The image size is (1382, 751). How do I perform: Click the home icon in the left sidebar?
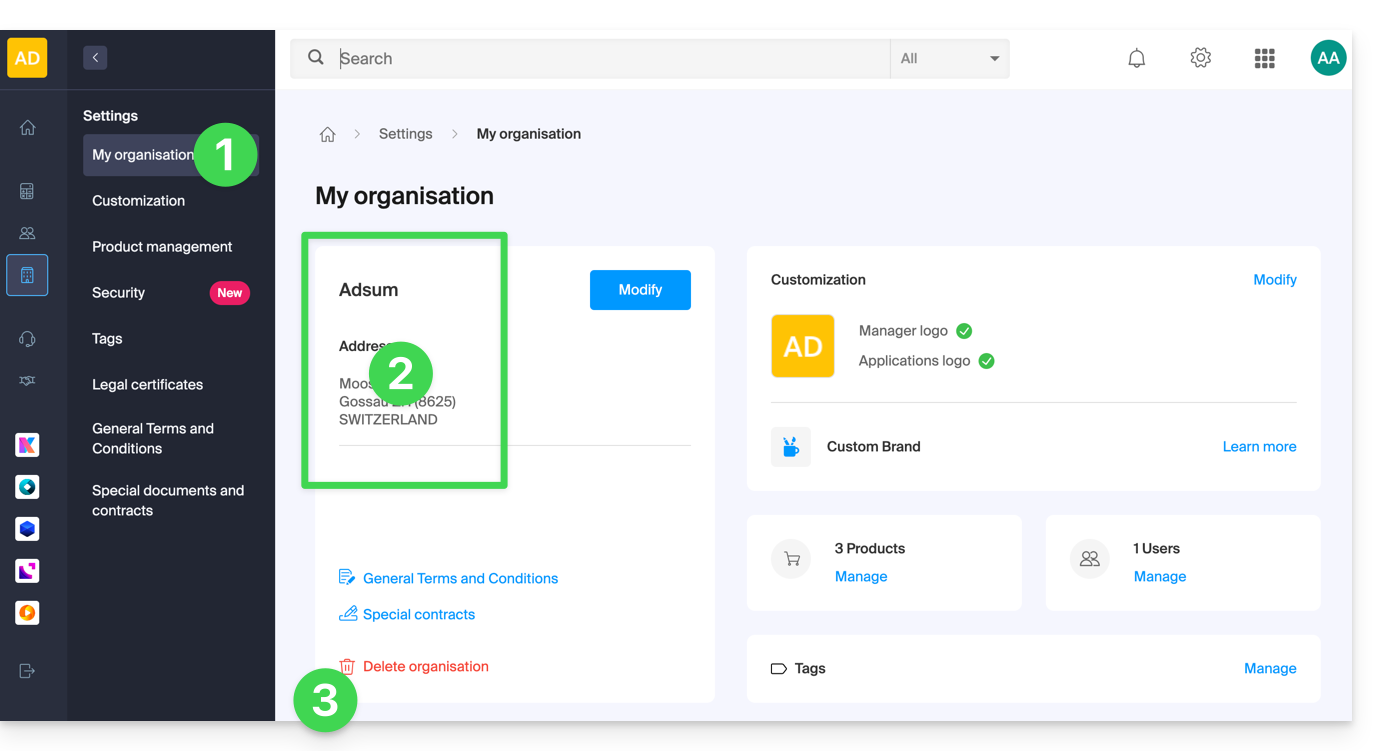[28, 127]
